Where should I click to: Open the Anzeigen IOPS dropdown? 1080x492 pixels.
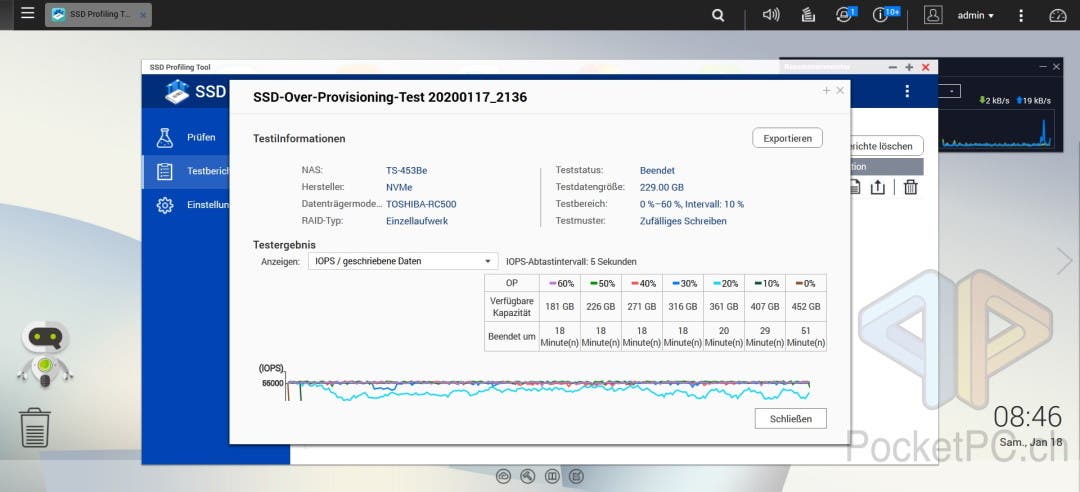[x=403, y=261]
